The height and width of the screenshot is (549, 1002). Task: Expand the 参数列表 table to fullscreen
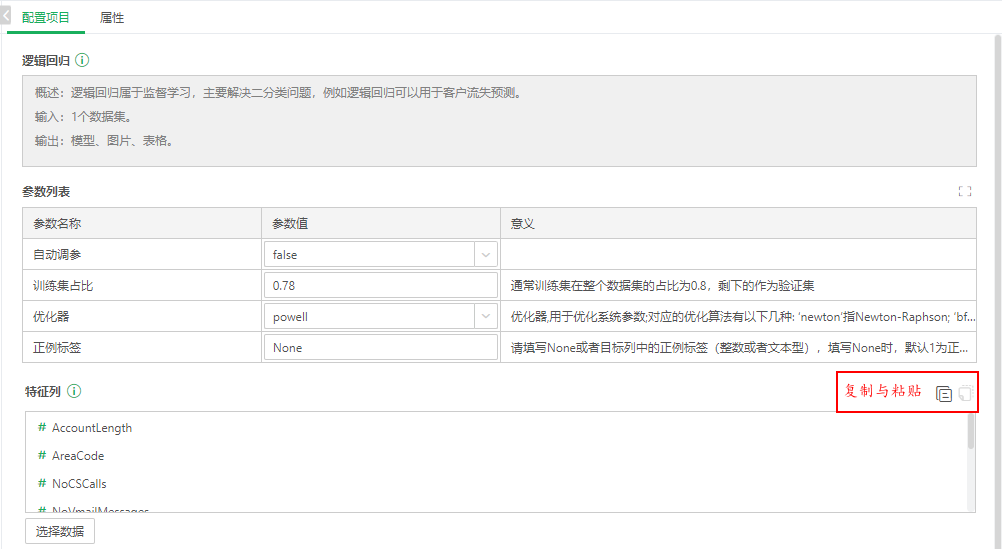pos(964,191)
